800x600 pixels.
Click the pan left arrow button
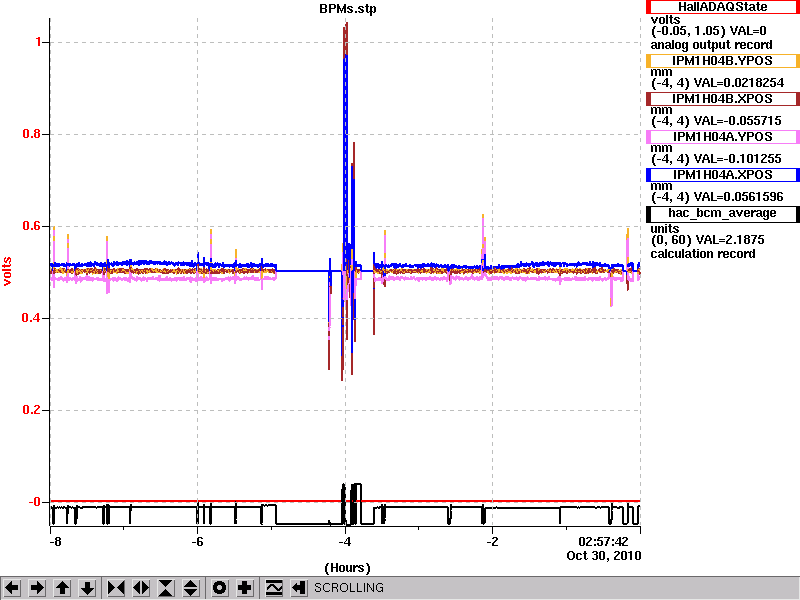(x=12, y=588)
